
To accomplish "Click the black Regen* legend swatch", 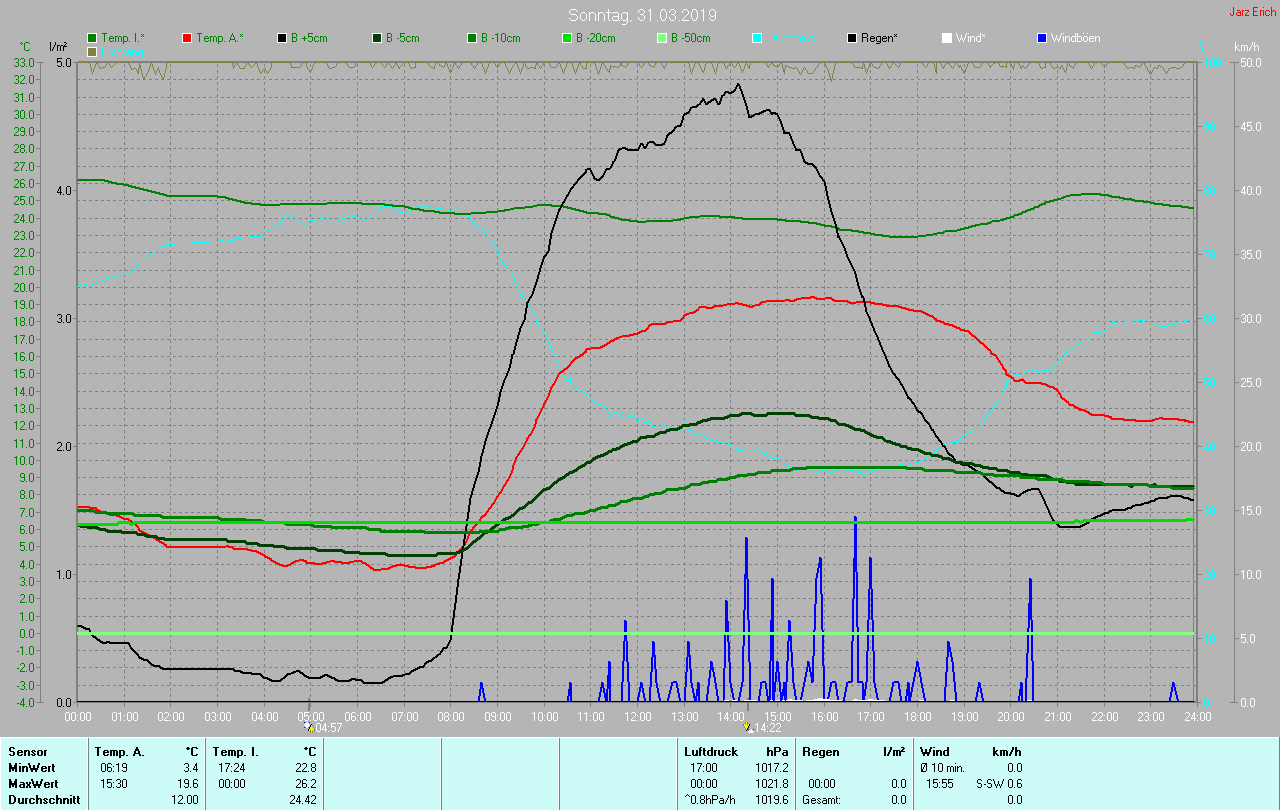I will [852, 38].
